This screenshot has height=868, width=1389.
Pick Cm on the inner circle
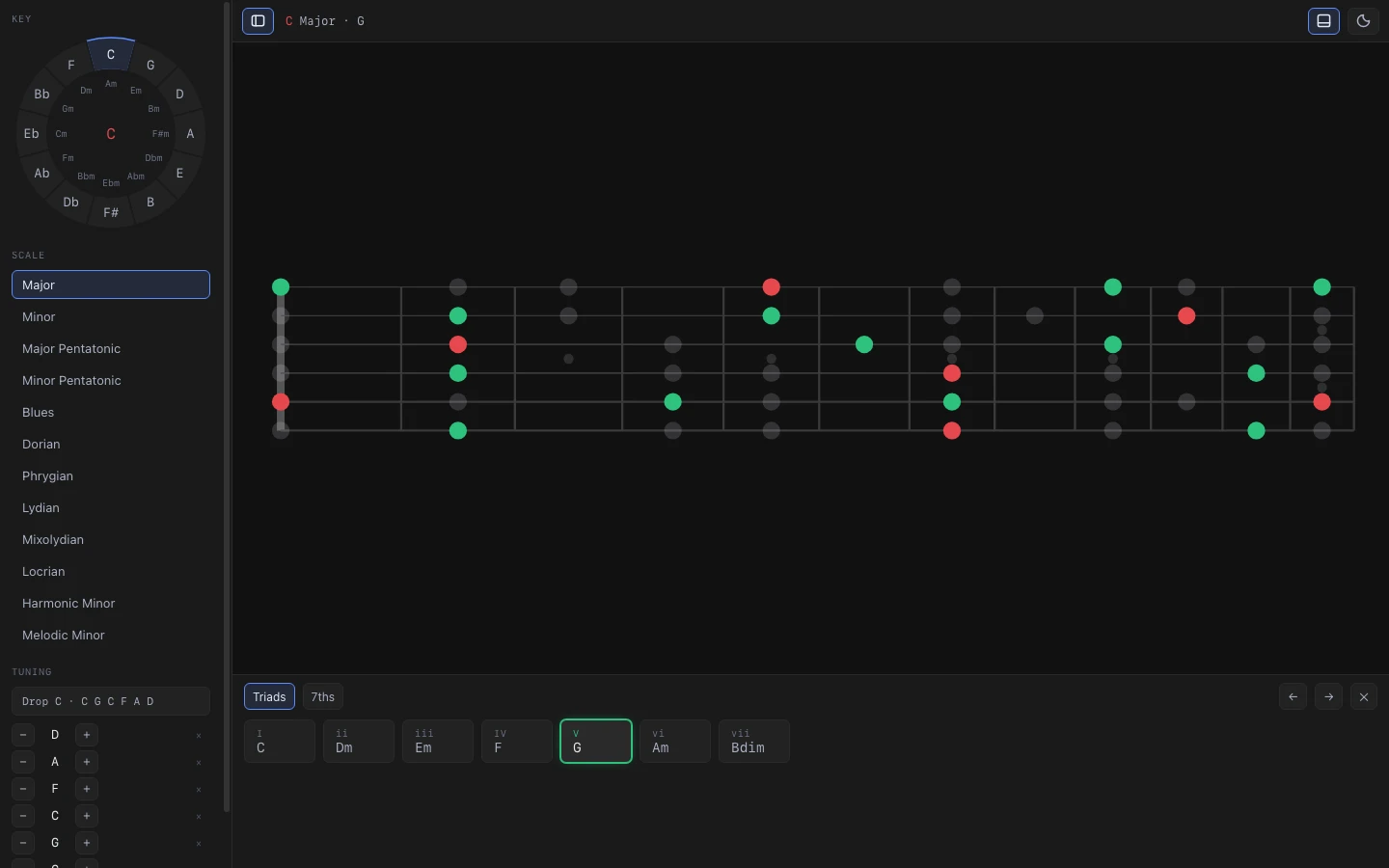pos(62,133)
